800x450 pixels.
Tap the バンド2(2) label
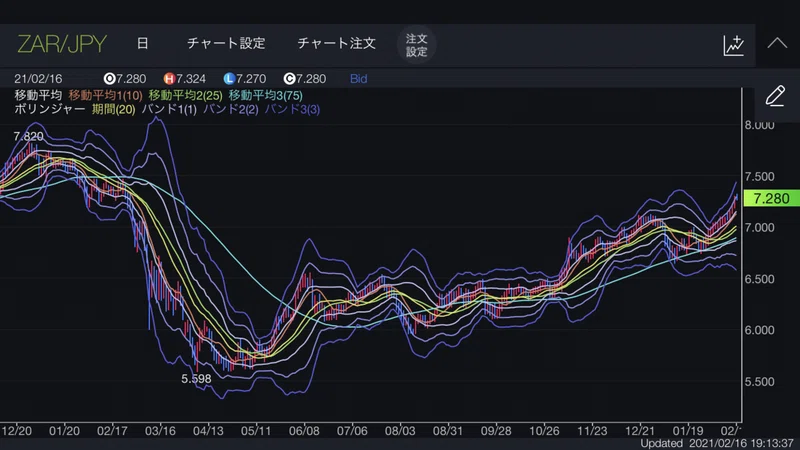point(231,109)
